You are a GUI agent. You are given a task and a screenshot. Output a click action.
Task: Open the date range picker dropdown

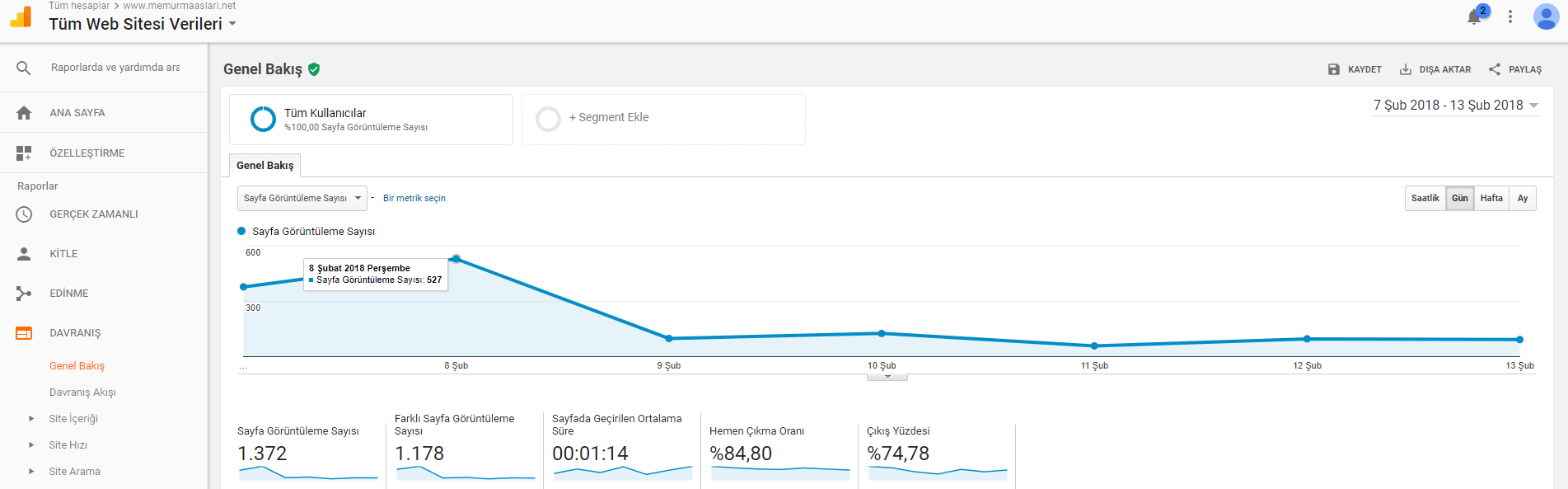[1455, 106]
